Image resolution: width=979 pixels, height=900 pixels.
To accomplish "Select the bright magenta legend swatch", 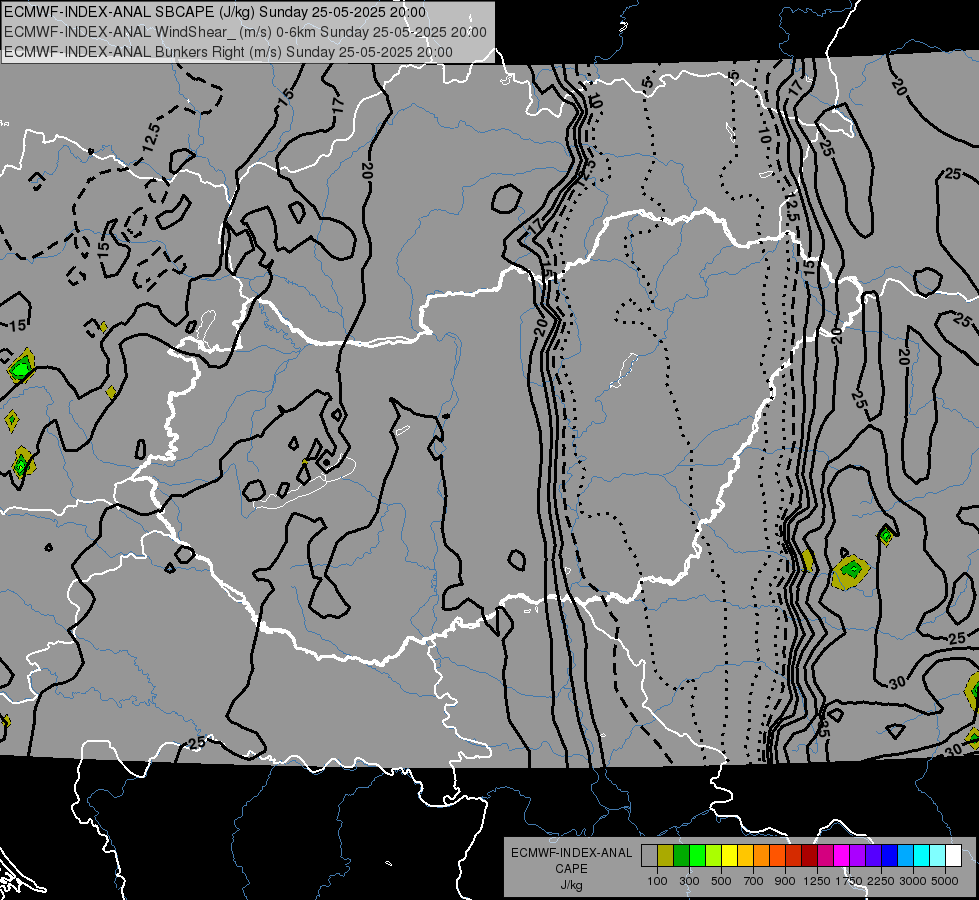I will 842,856.
